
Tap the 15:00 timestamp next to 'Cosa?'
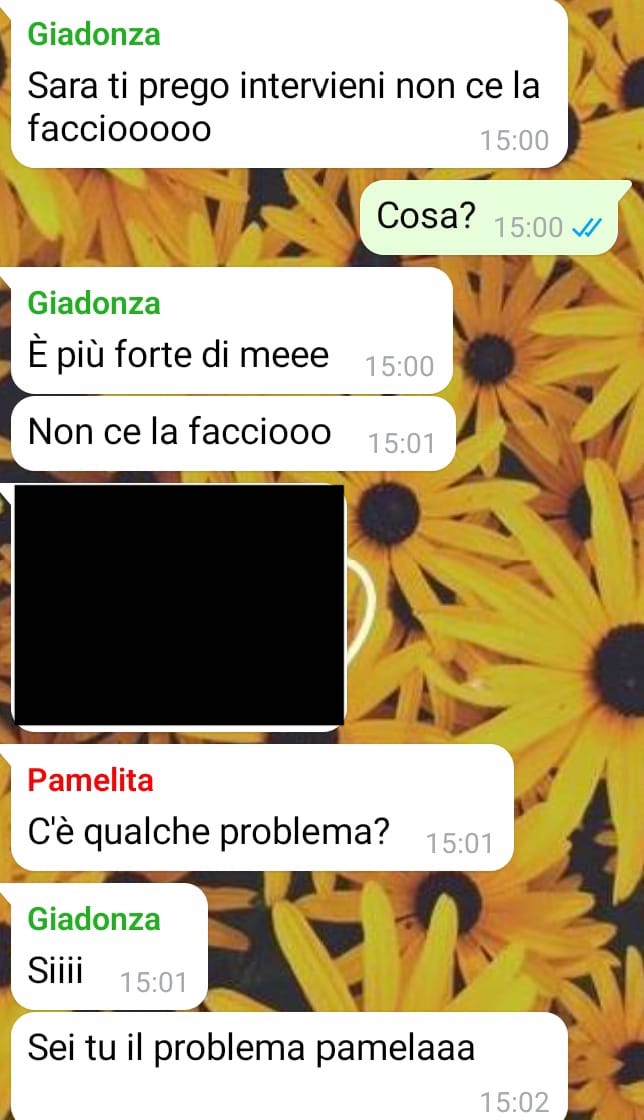[529, 228]
